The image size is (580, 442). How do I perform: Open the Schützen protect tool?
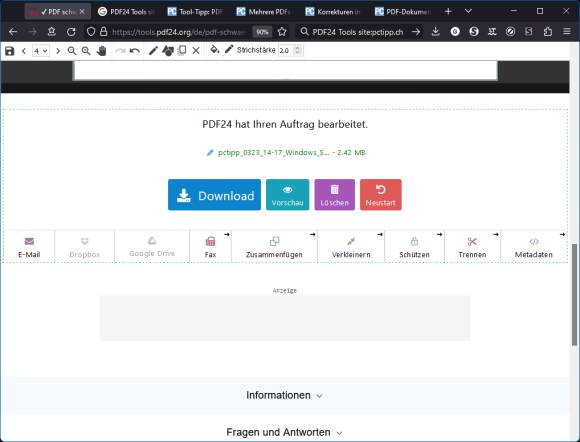414,247
